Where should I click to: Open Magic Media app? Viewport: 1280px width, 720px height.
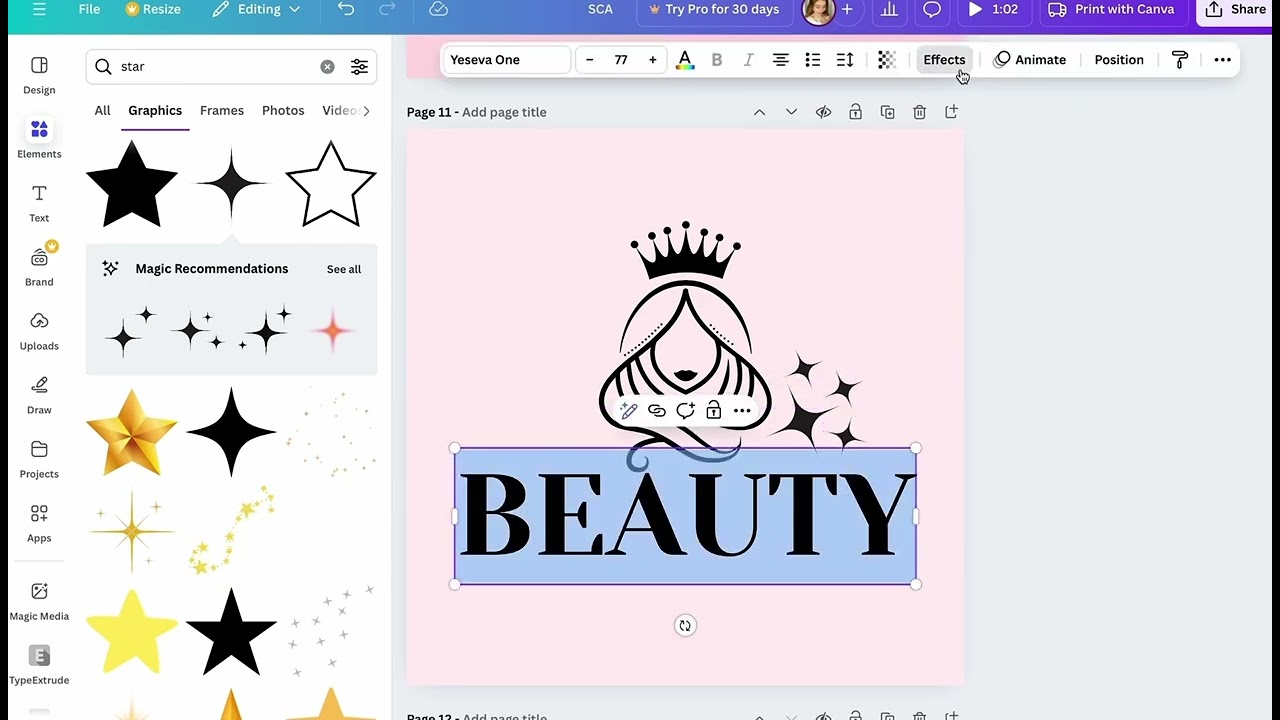click(x=39, y=602)
